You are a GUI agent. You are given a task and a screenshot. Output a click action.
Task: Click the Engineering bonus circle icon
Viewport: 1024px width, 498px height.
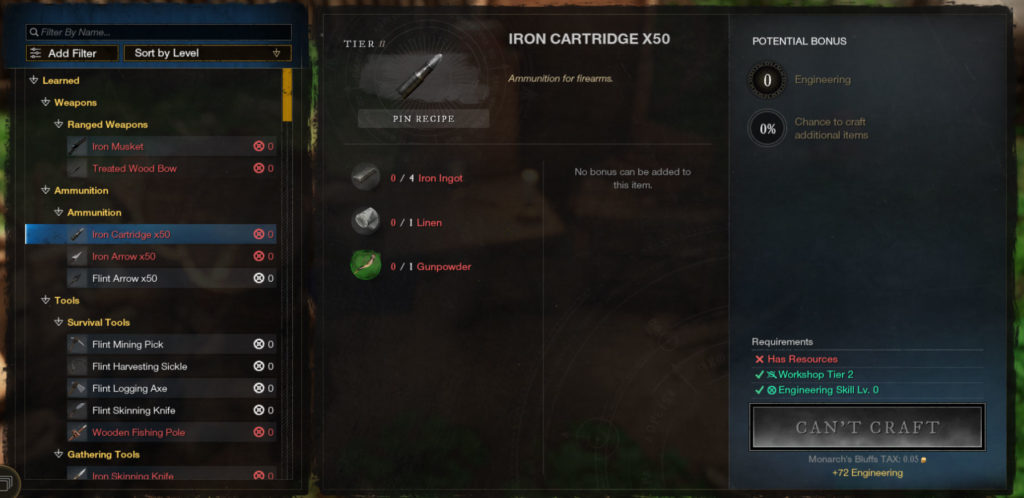tap(767, 81)
